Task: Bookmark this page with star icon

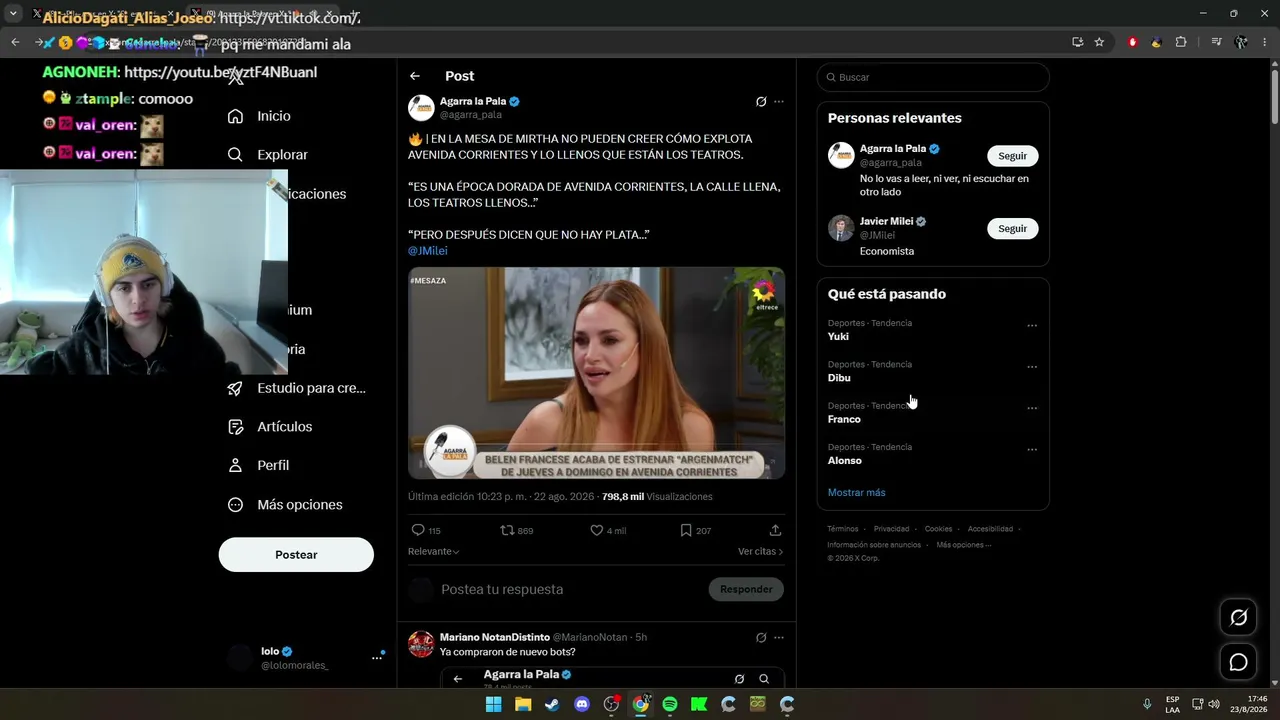Action: (1099, 42)
